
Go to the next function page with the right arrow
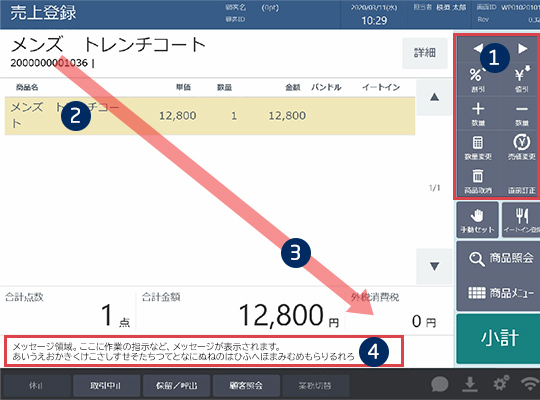522,49
